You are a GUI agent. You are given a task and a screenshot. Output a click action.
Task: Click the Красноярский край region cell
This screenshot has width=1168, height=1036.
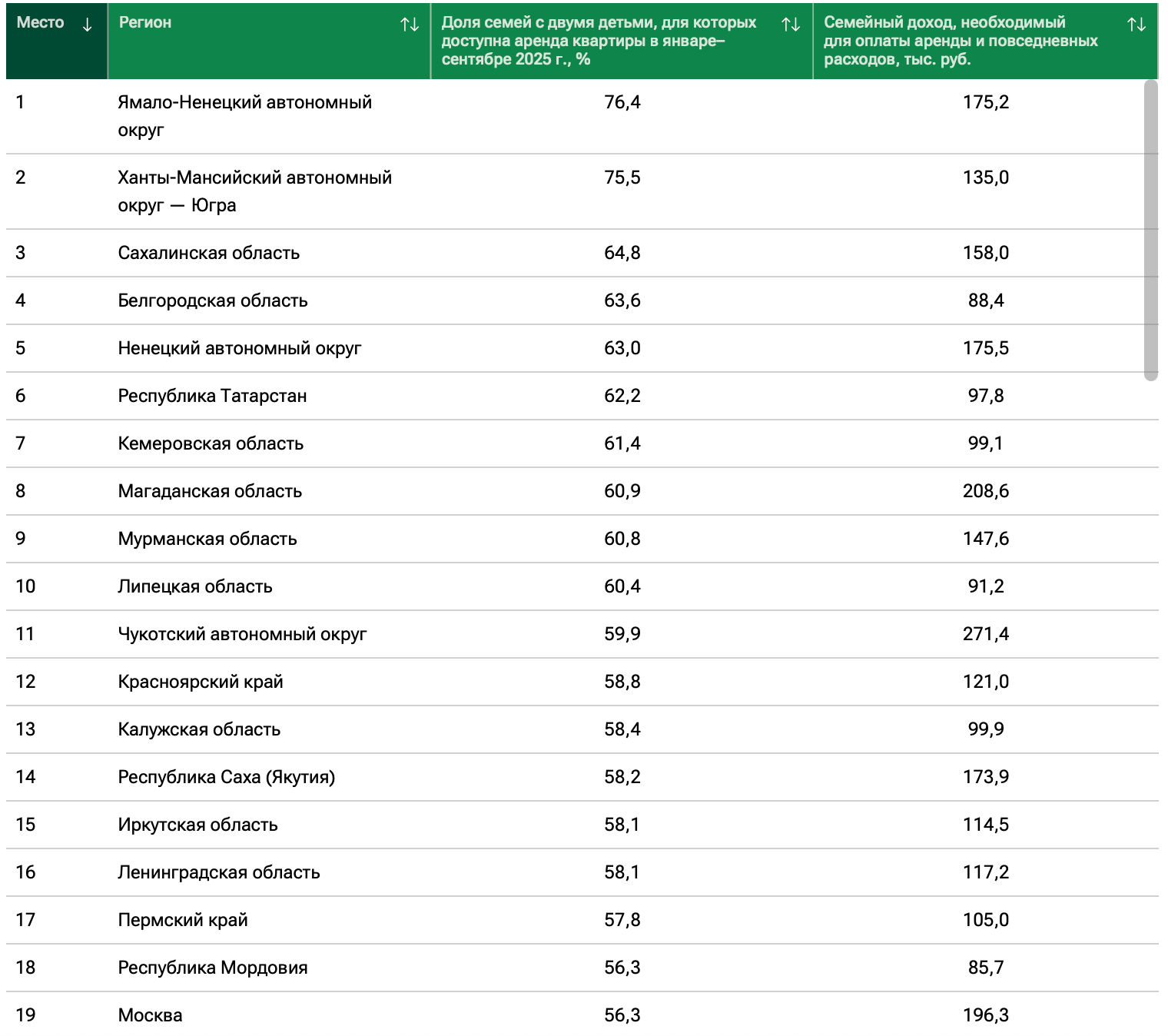click(x=200, y=682)
